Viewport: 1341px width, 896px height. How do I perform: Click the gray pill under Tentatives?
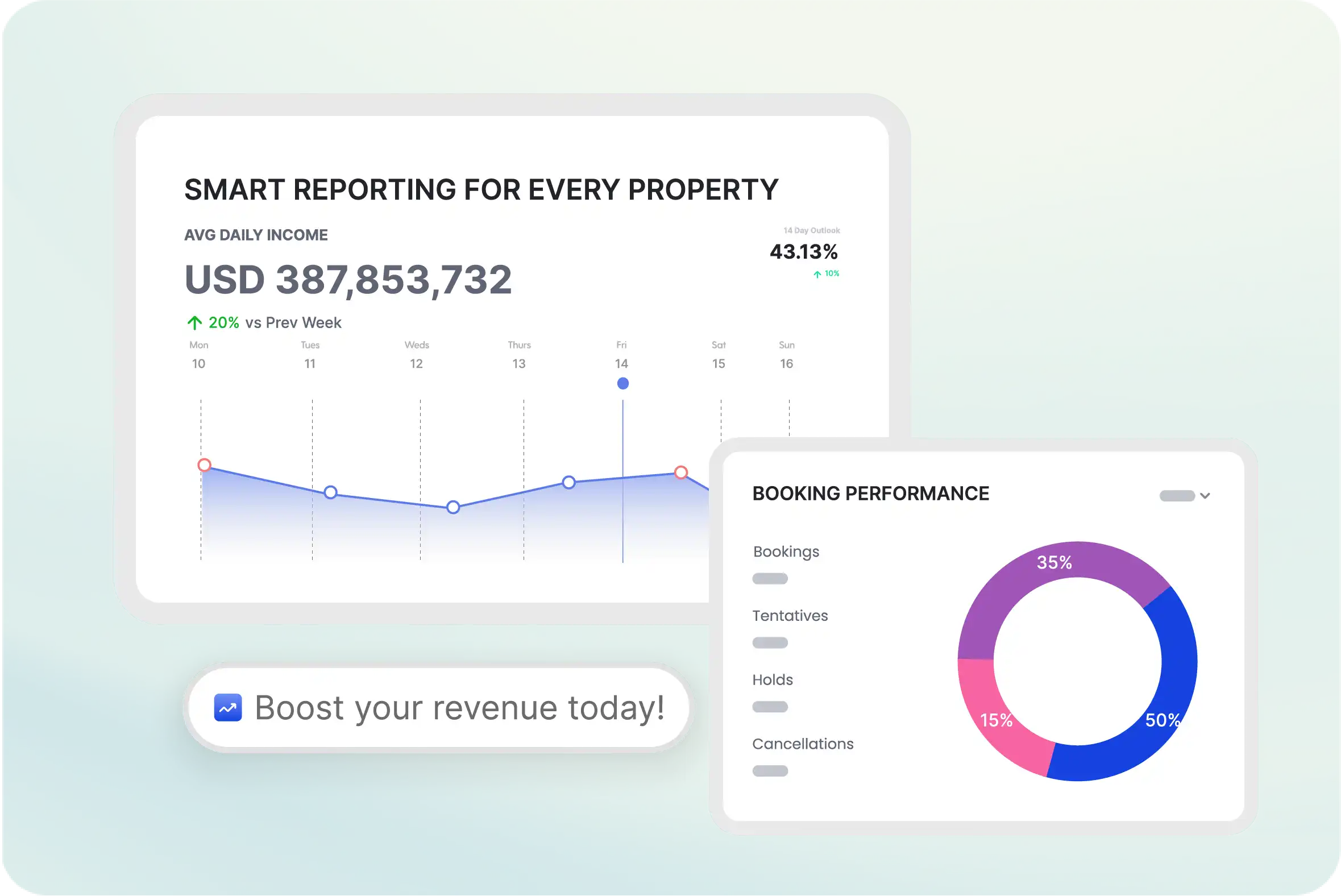(x=770, y=643)
